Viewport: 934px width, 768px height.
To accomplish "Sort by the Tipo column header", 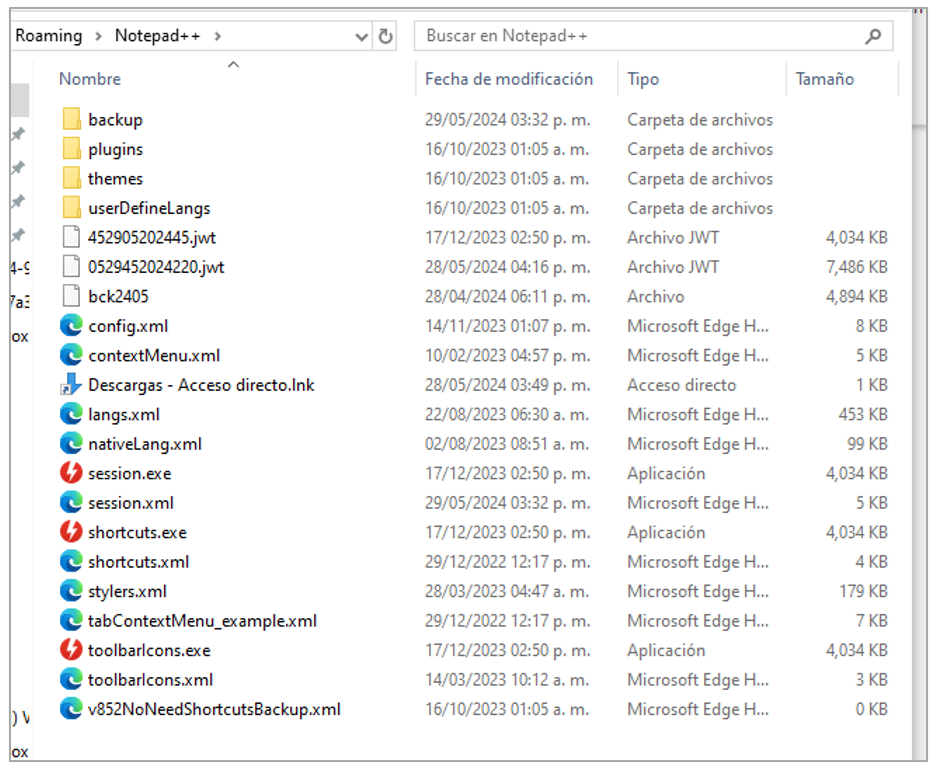I will pos(643,79).
